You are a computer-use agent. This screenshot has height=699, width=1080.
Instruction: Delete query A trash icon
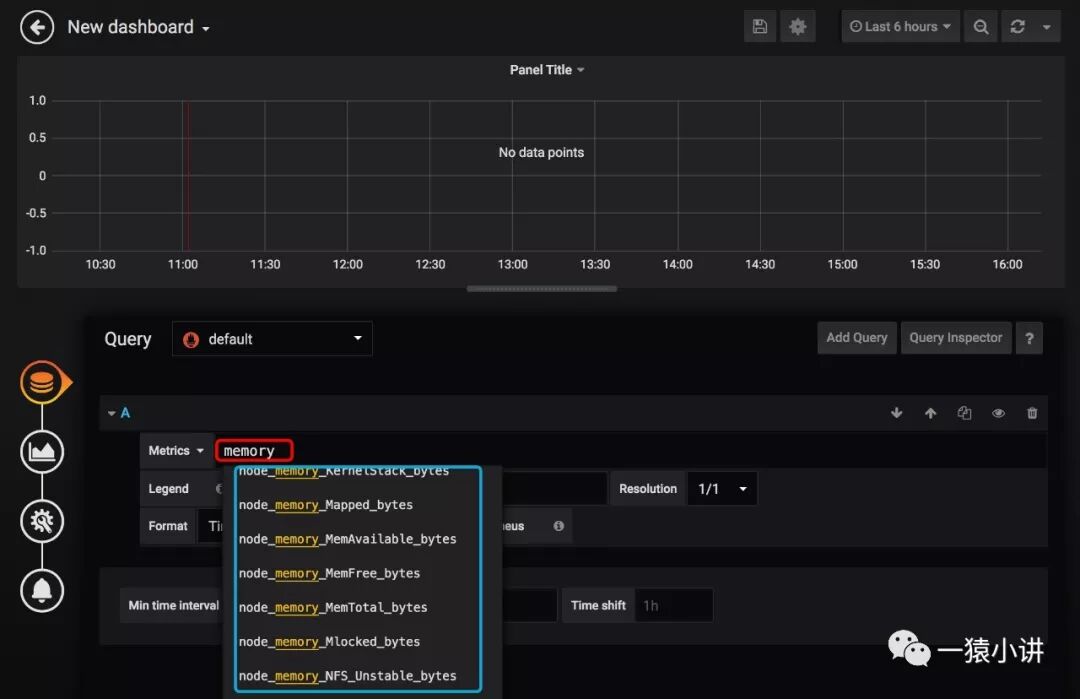click(x=1032, y=413)
